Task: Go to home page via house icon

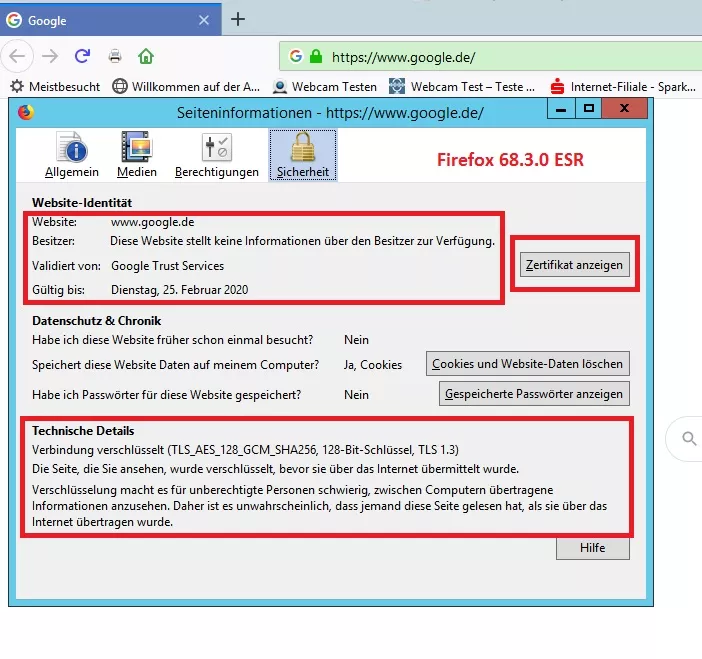Action: [146, 56]
